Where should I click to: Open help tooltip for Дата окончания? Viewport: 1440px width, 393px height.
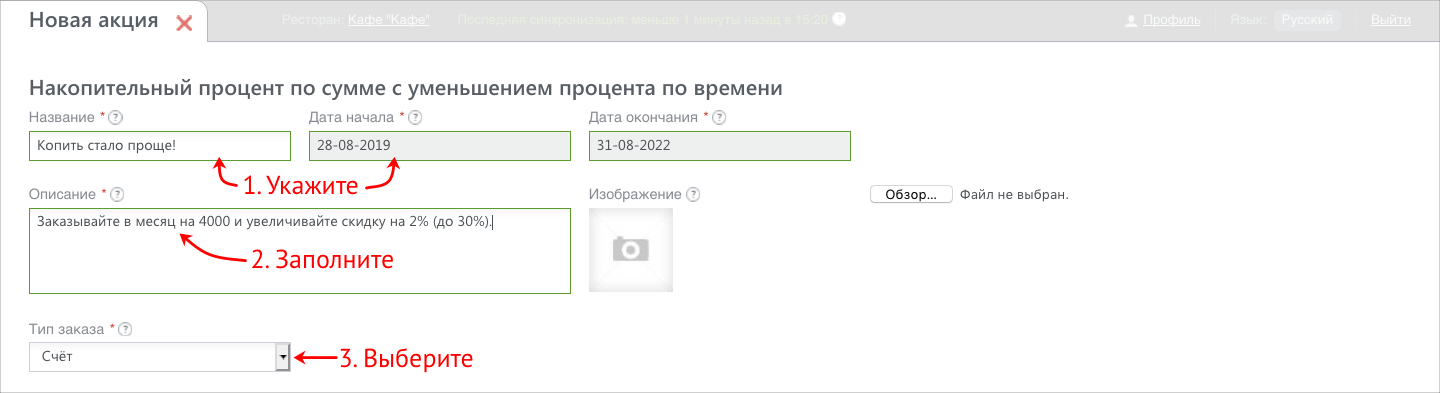tap(719, 118)
